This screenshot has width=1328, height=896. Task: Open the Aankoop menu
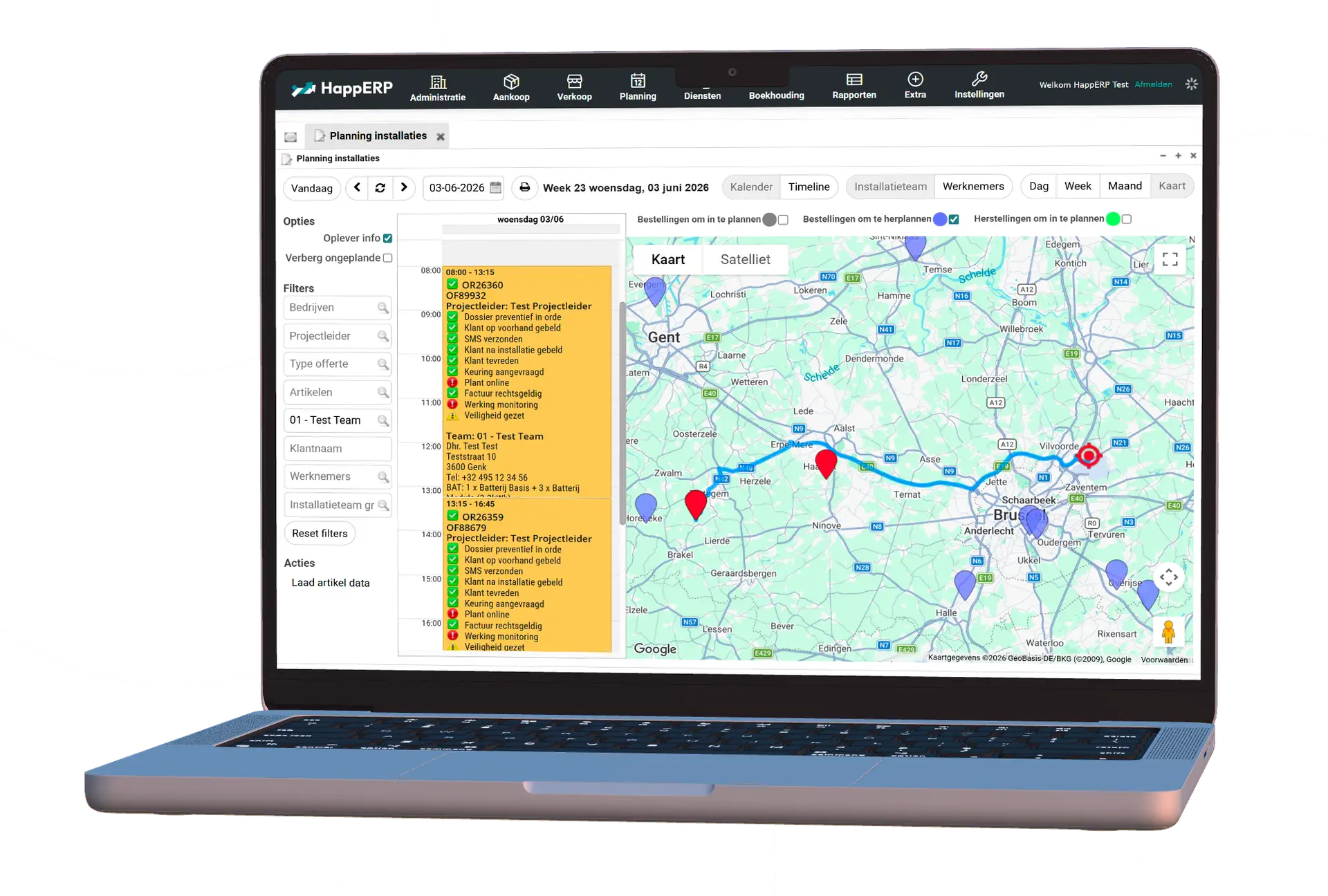coord(511,88)
